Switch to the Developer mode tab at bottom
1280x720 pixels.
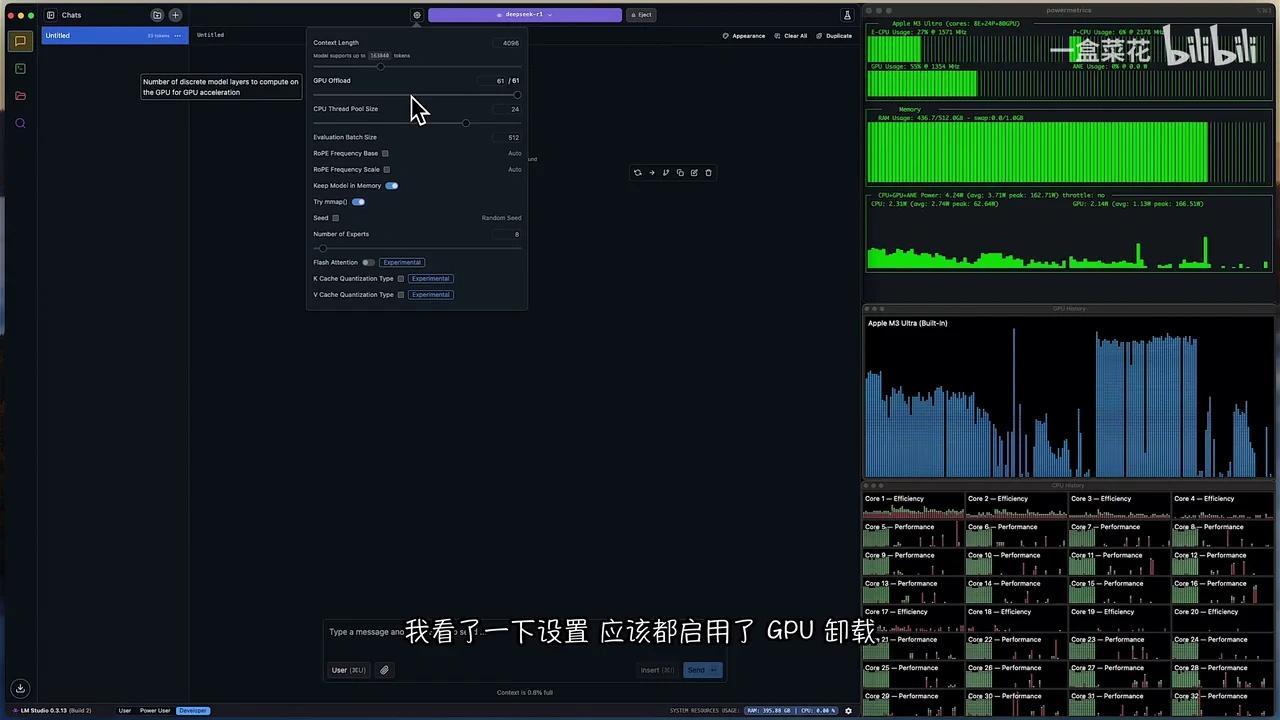click(192, 710)
